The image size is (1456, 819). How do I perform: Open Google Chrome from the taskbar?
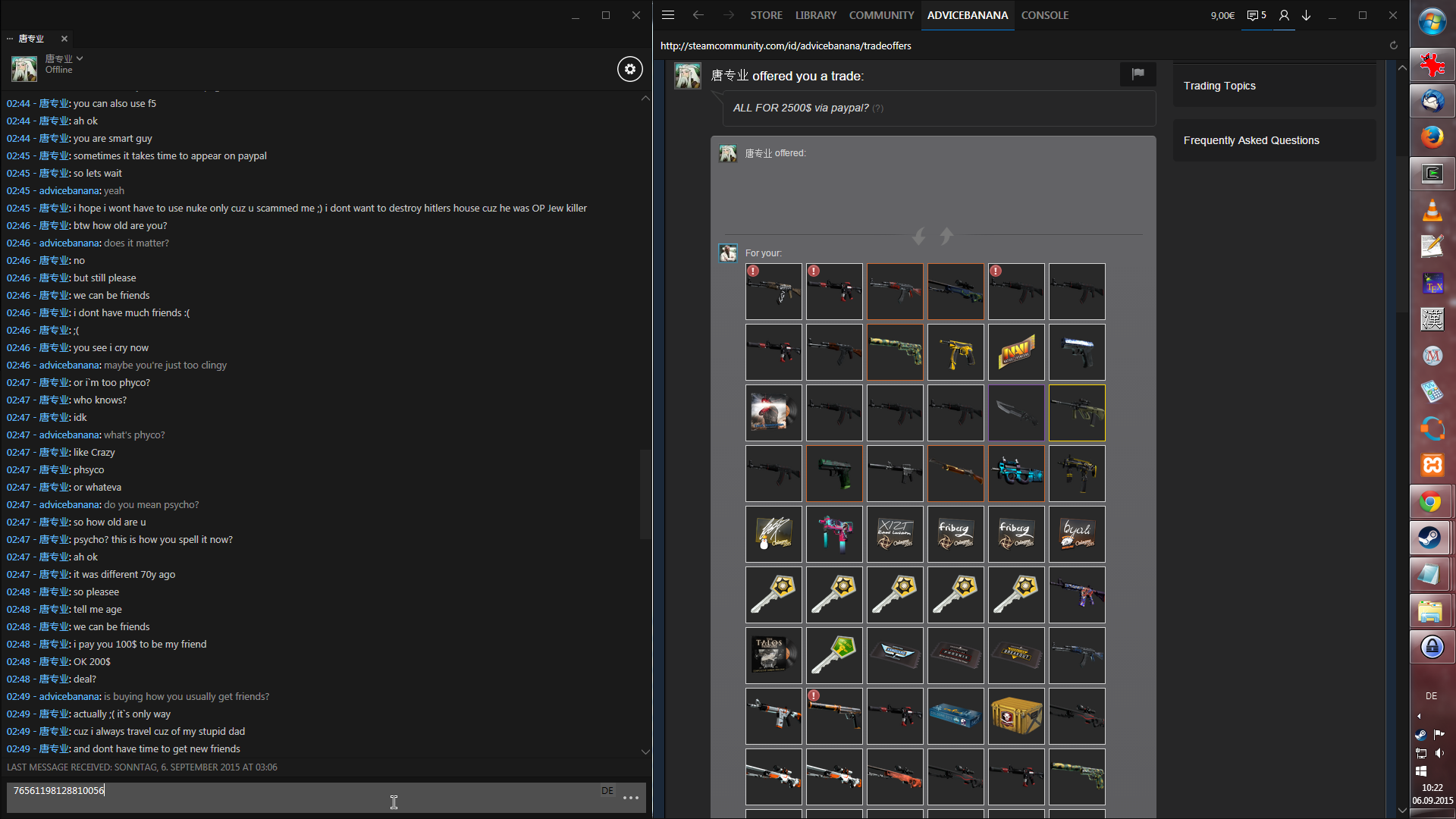1431,502
